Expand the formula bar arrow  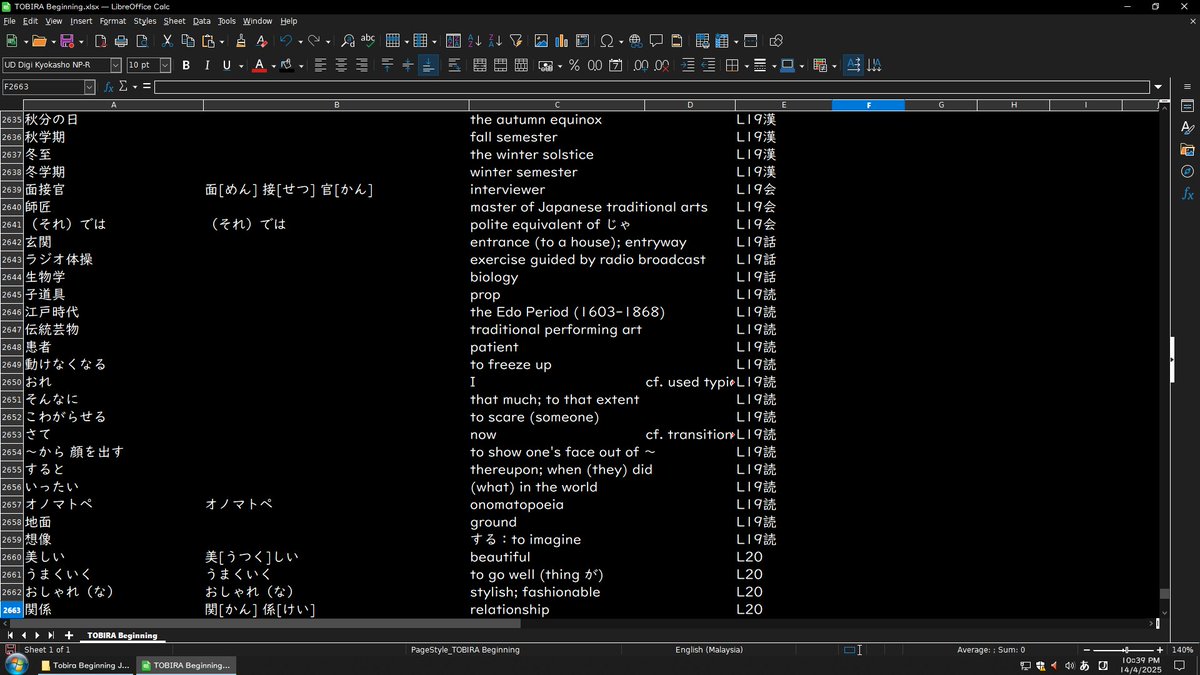[x=1158, y=87]
